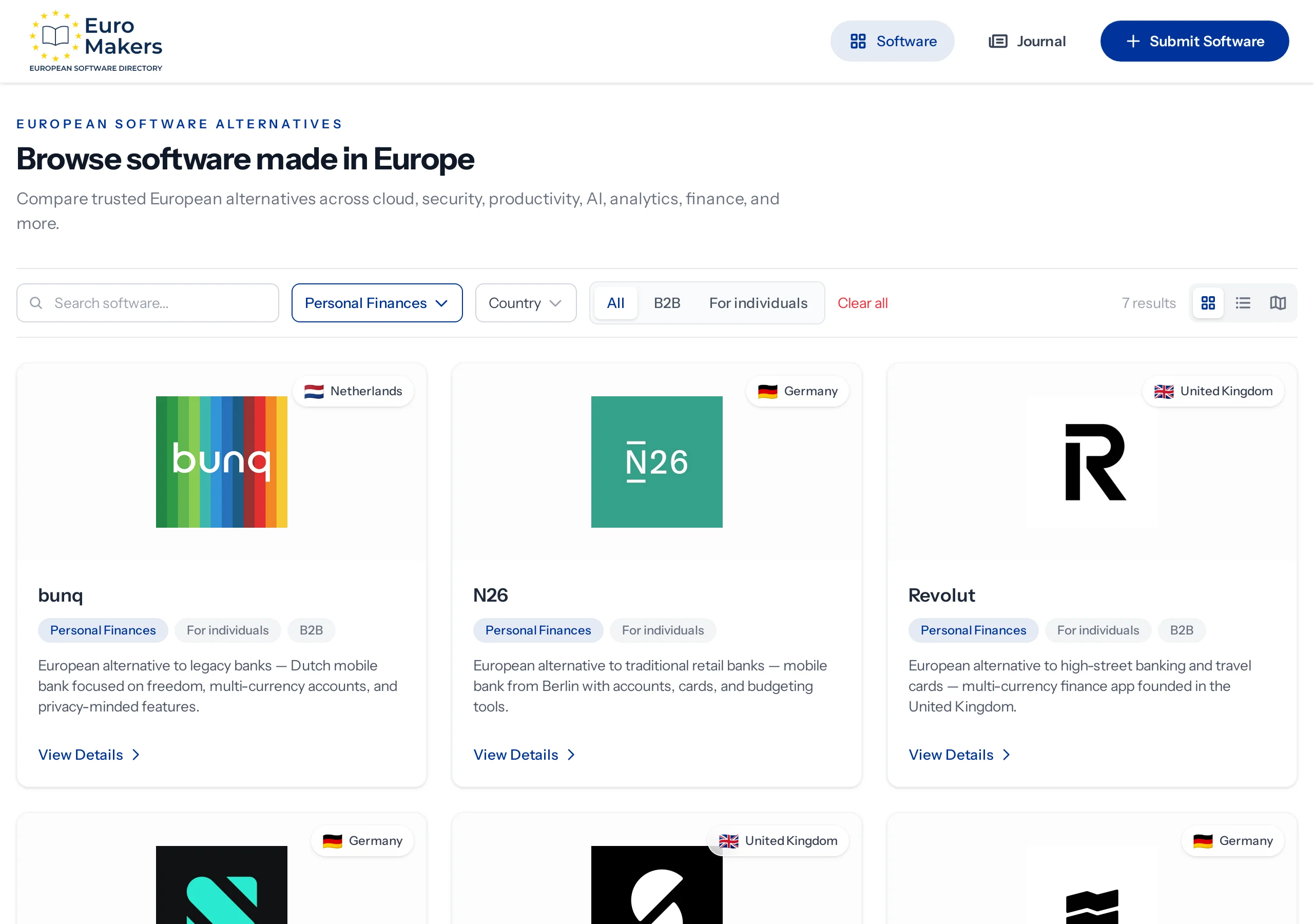Filter by B2B audience
Screen dimensions: 1314x924
tap(667, 303)
